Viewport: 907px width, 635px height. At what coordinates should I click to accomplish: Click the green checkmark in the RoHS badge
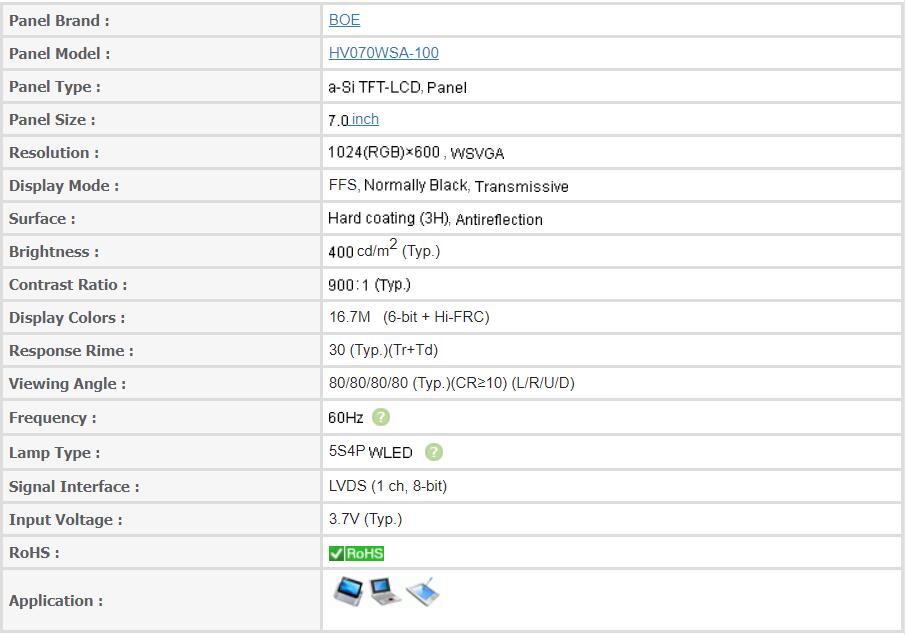[336, 553]
